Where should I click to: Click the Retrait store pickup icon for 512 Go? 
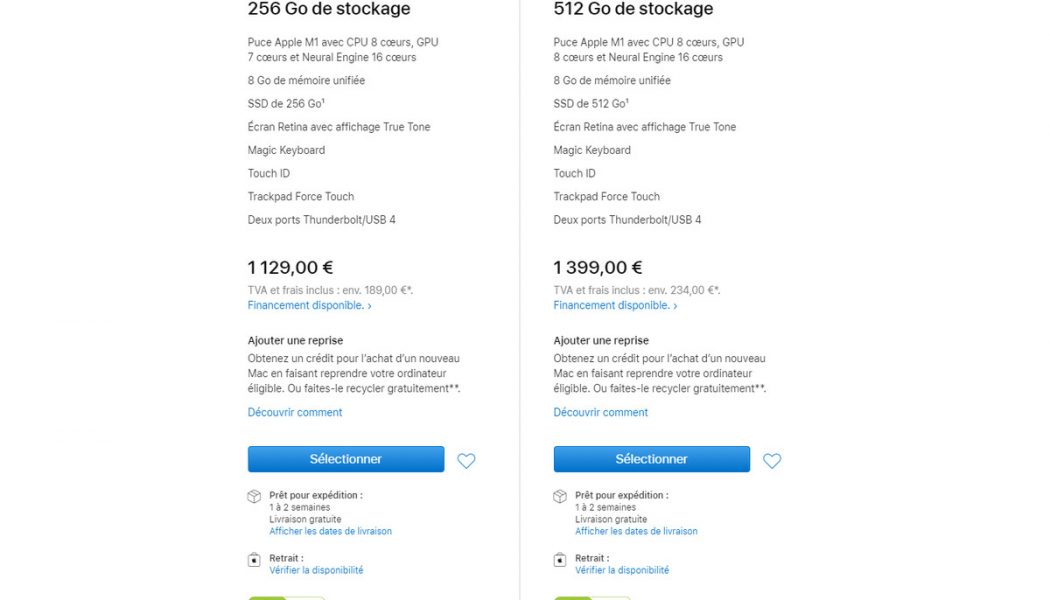560,560
